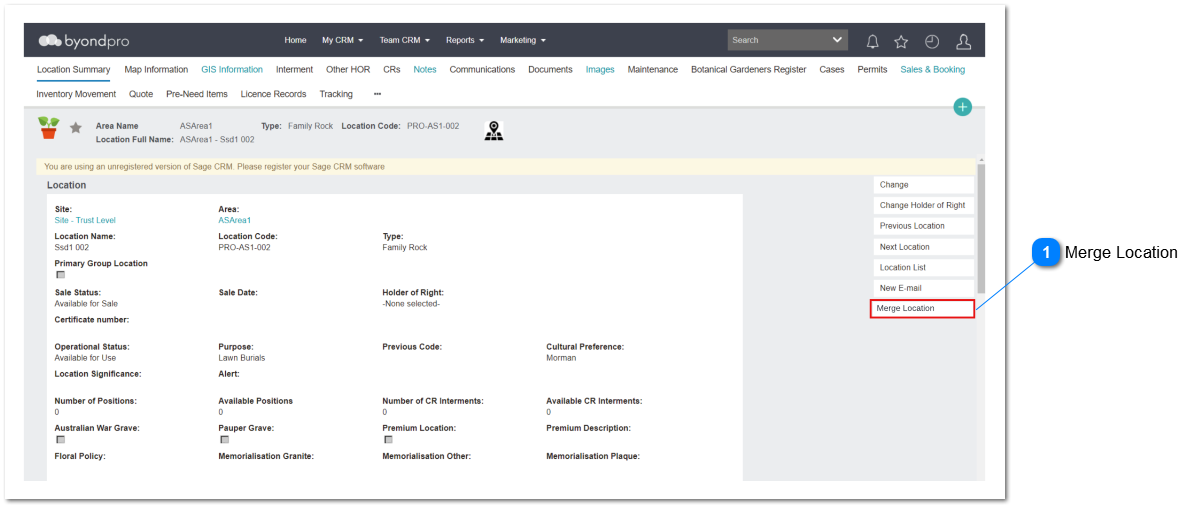This screenshot has width=1194, height=508.
Task: Open the Botanical Gardeners Register tab
Action: tap(749, 69)
